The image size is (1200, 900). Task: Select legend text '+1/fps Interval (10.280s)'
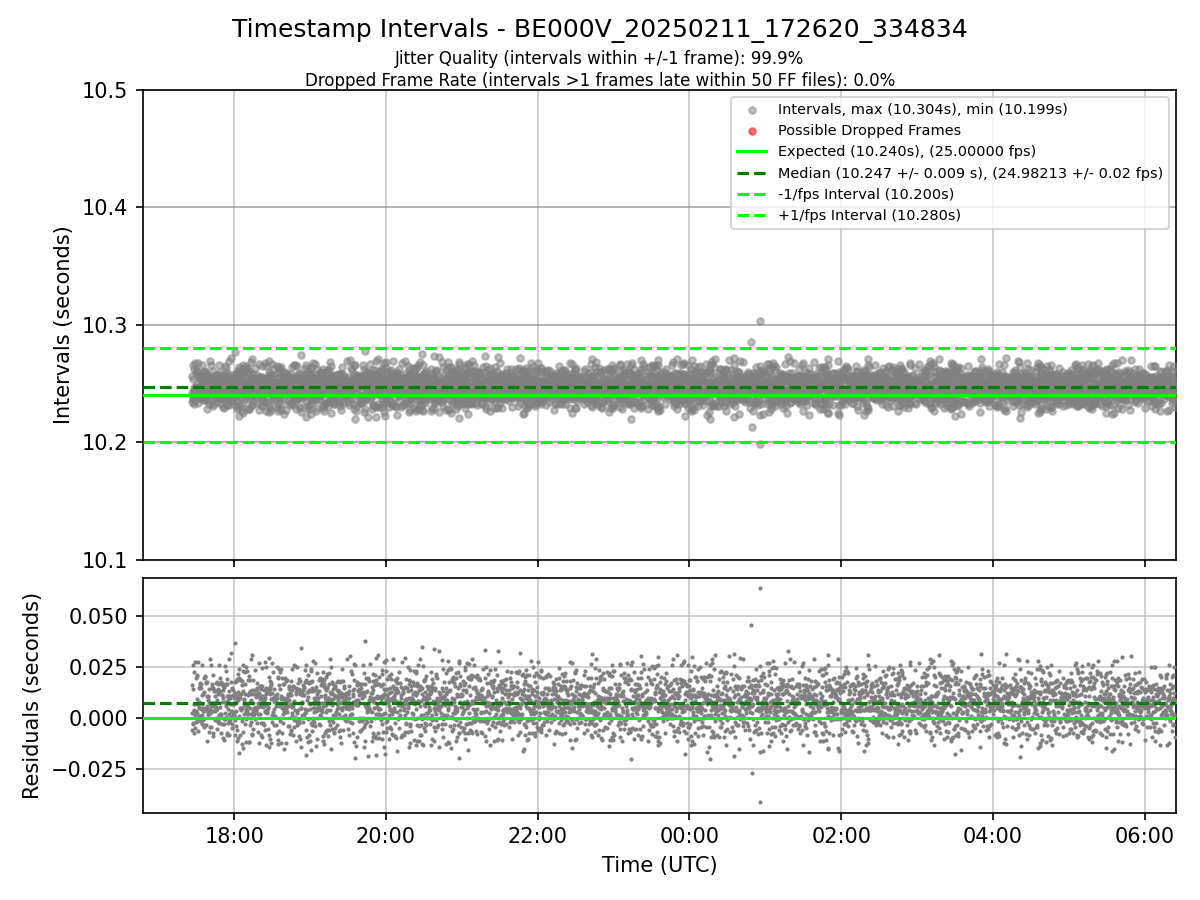click(x=868, y=214)
